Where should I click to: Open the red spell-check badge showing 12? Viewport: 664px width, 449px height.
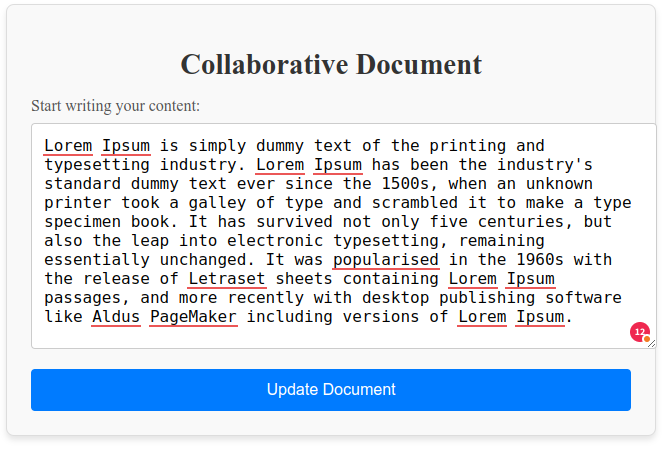pyautogui.click(x=639, y=331)
